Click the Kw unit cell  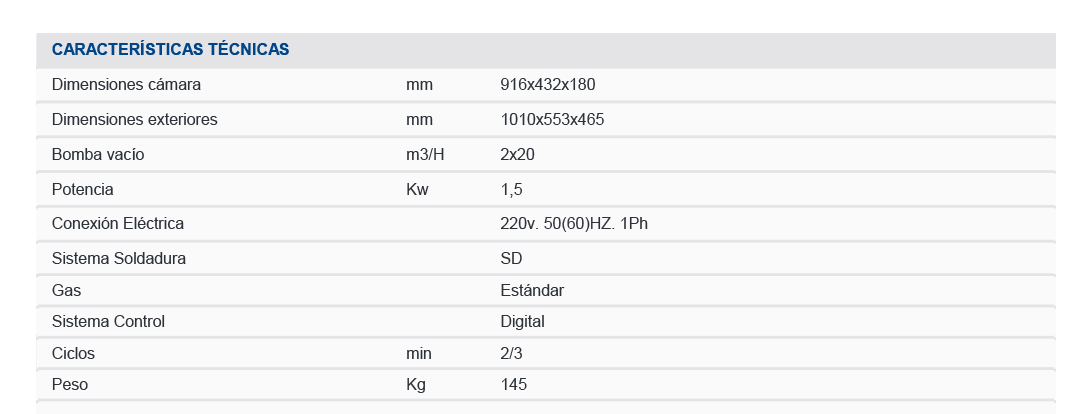(x=417, y=189)
